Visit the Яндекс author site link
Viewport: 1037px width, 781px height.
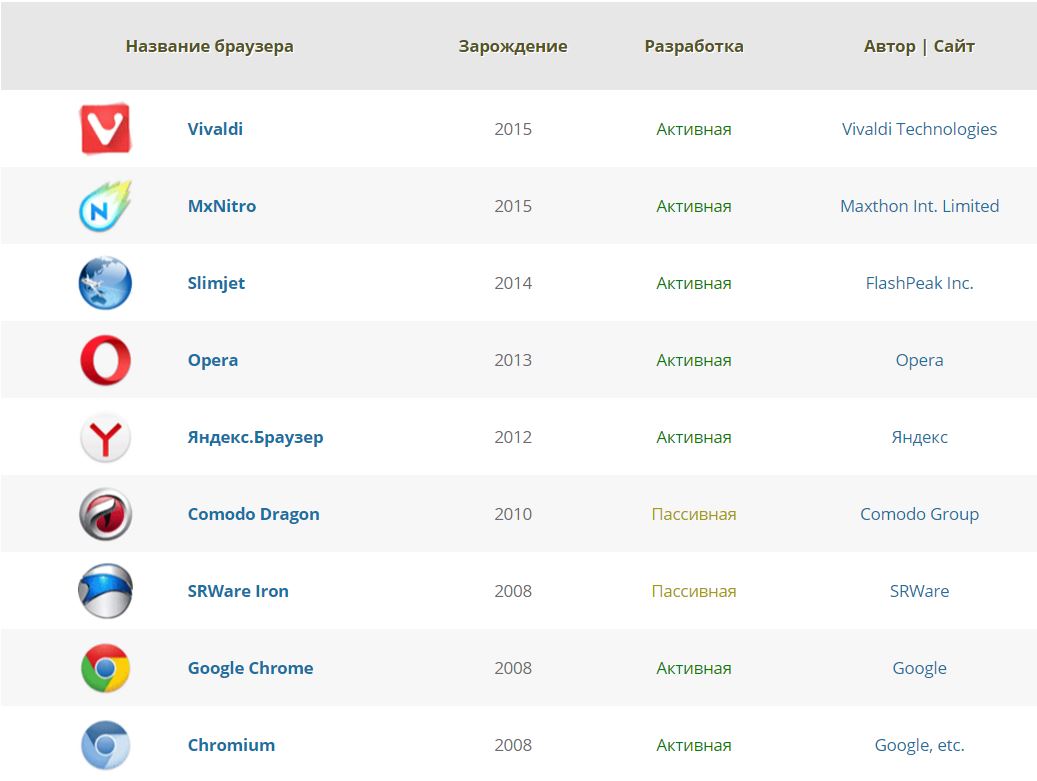(919, 438)
